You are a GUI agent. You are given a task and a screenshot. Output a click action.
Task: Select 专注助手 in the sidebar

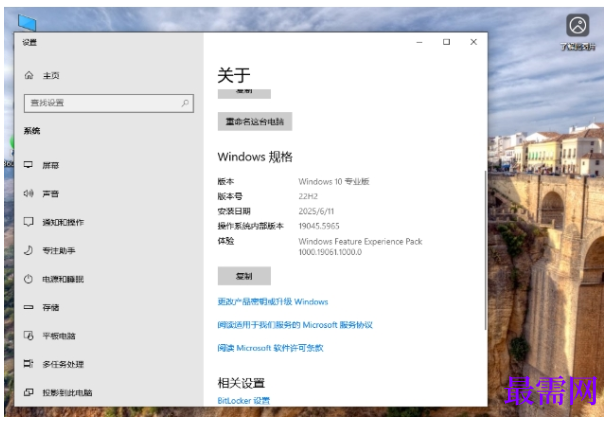(x=59, y=250)
